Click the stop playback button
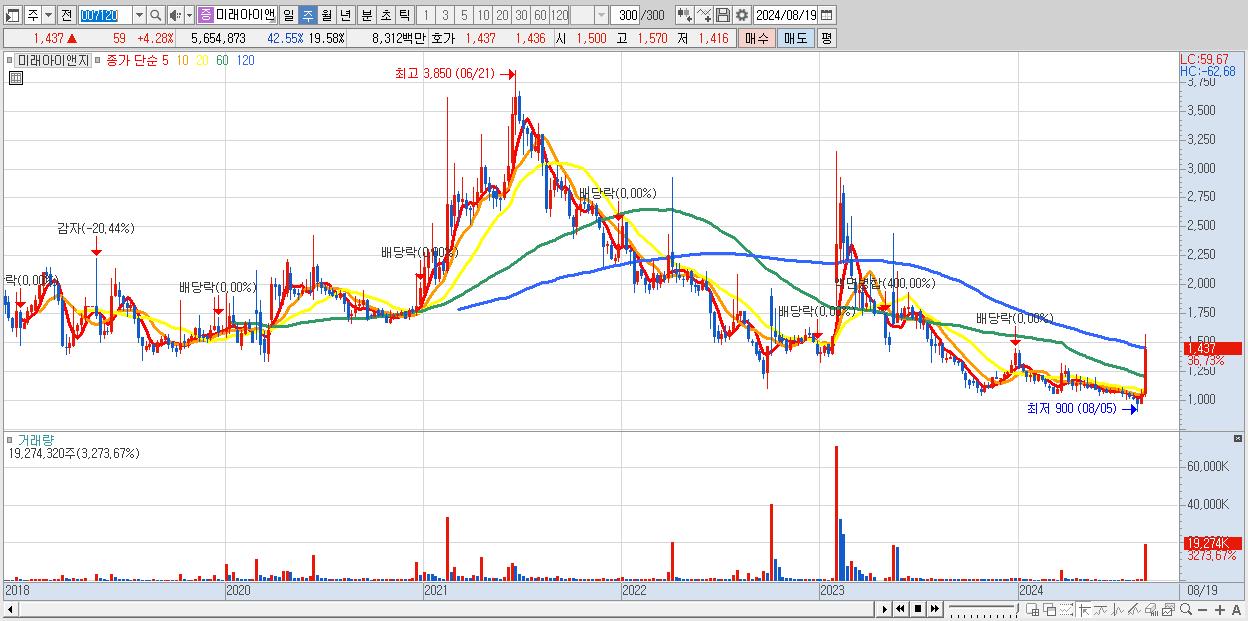 pyautogui.click(x=917, y=609)
